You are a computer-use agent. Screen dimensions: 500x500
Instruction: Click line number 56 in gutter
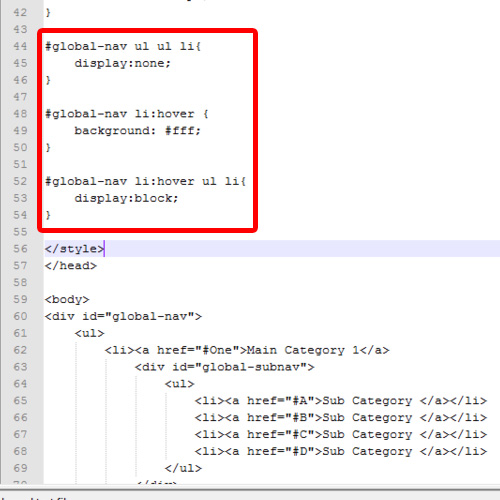click(20, 249)
